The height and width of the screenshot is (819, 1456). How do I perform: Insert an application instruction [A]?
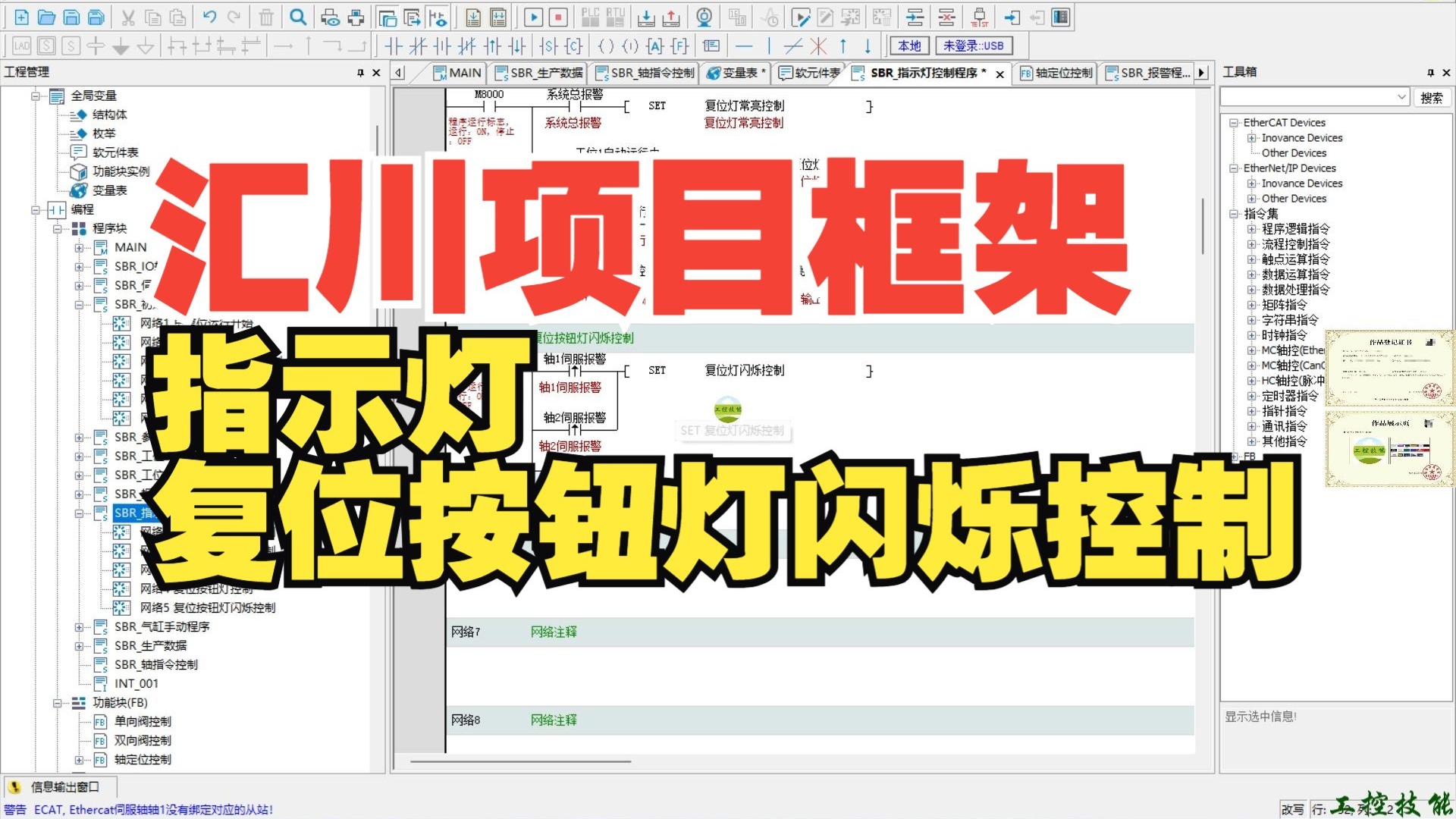pyautogui.click(x=655, y=46)
